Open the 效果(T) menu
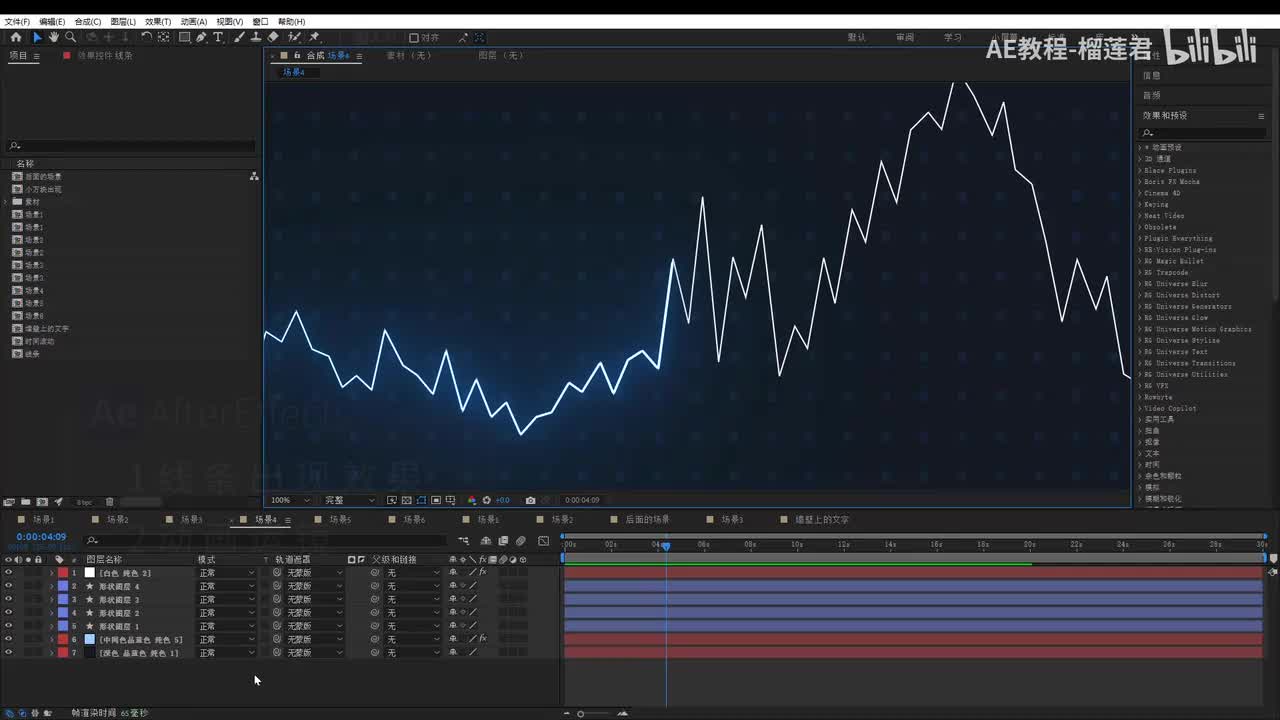This screenshot has height=720, width=1280. coord(158,21)
